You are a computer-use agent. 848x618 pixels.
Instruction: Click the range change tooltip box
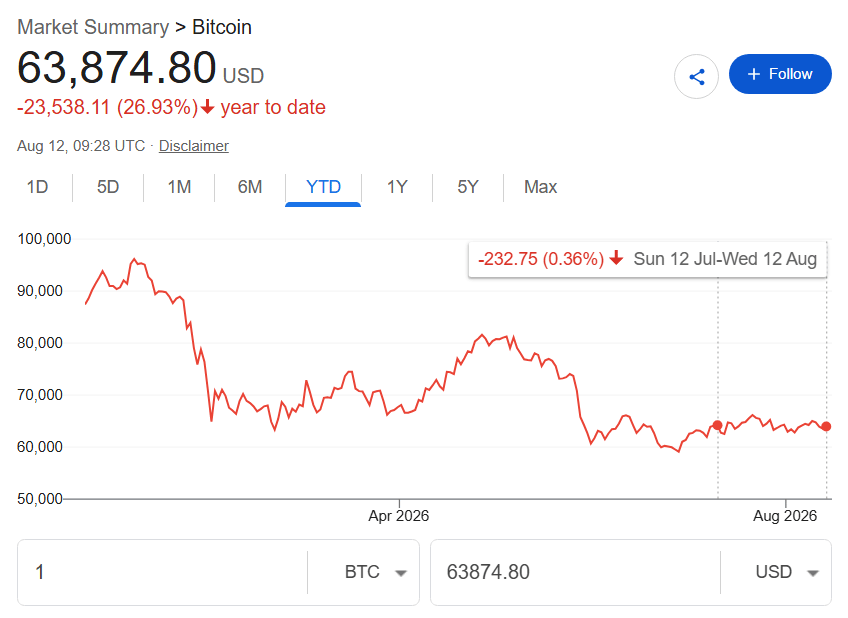click(647, 260)
